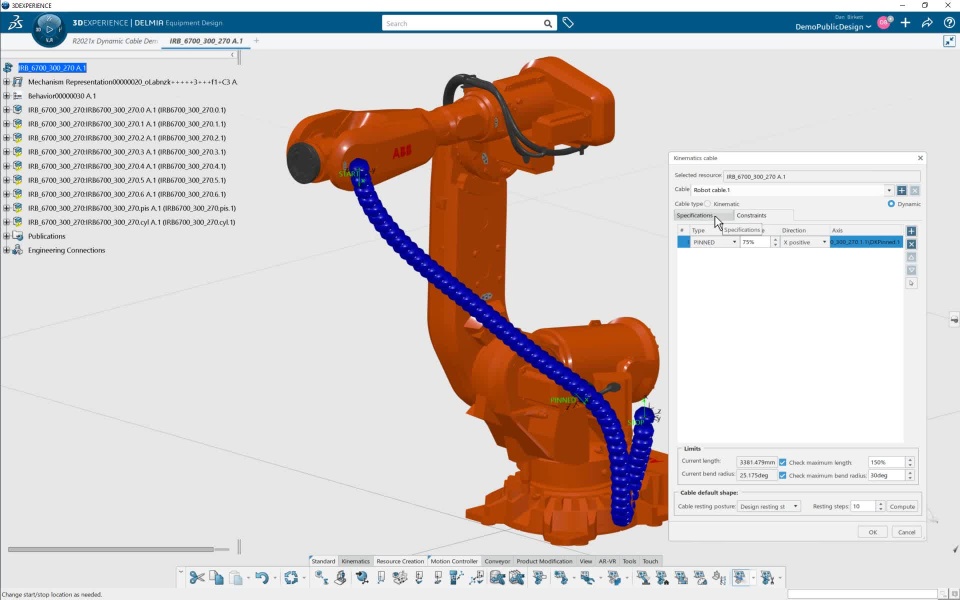Open the PINNED type dropdown
960x600 pixels.
[734, 242]
